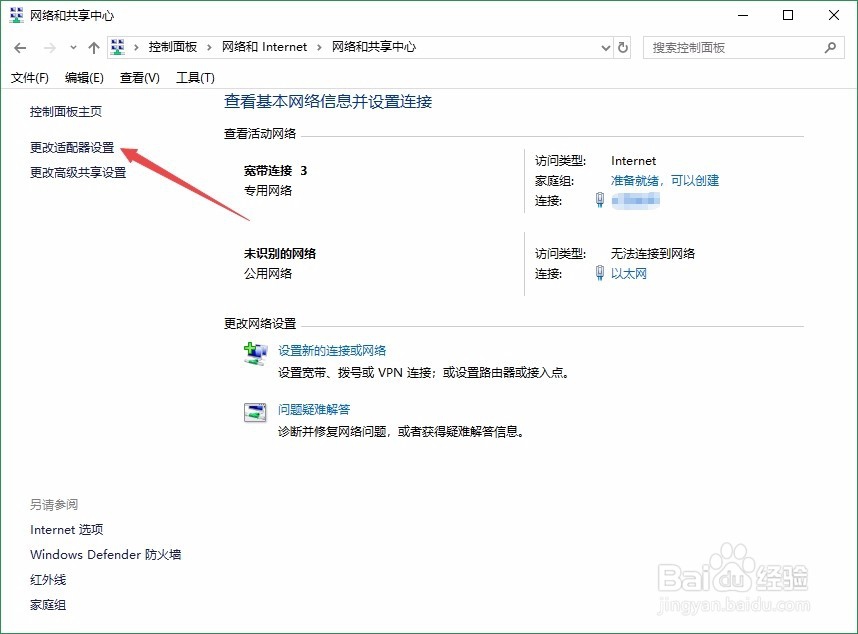Click the search magnifier in 搜索控制面板 box

[x=830, y=47]
